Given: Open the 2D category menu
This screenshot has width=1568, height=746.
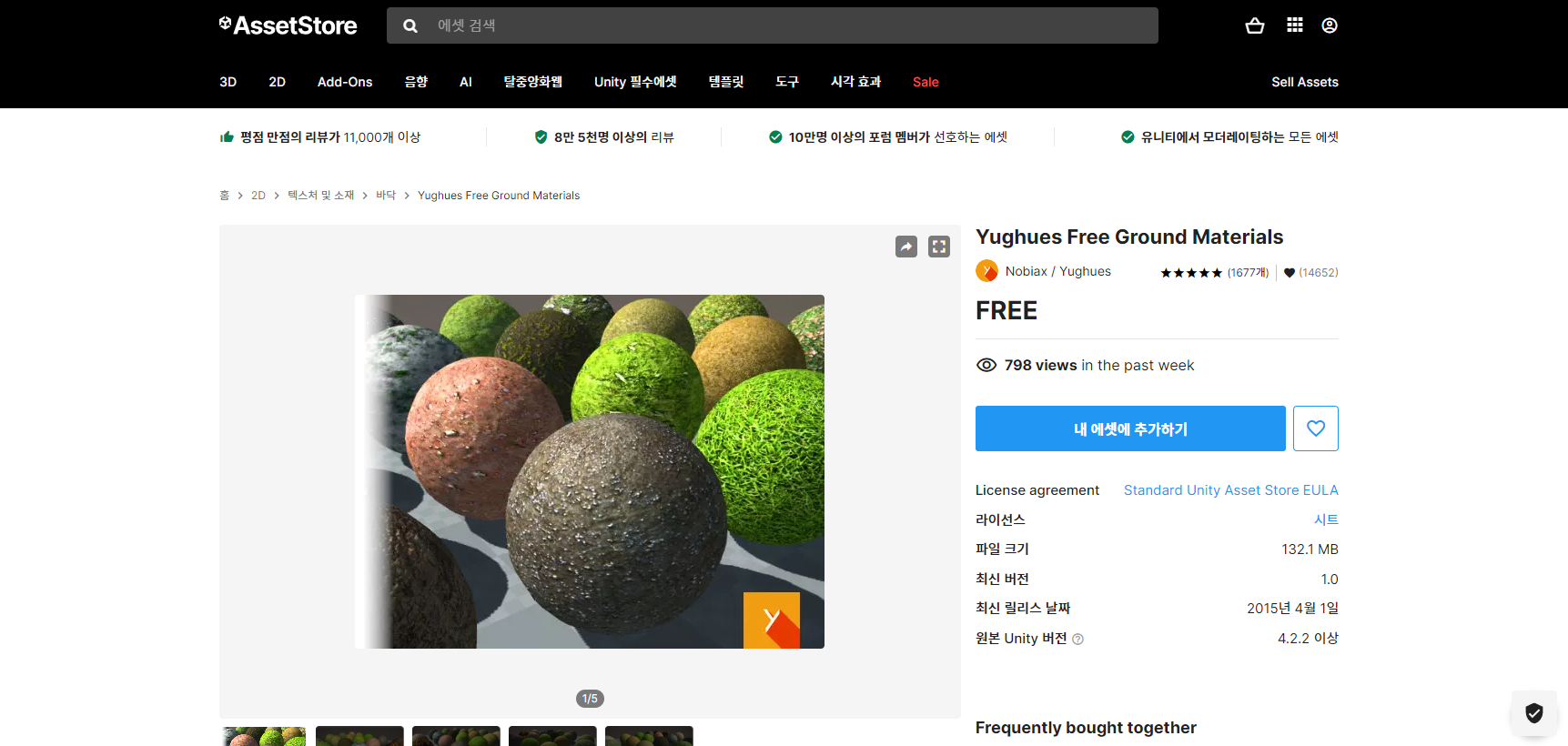Looking at the screenshot, I should tap(278, 82).
